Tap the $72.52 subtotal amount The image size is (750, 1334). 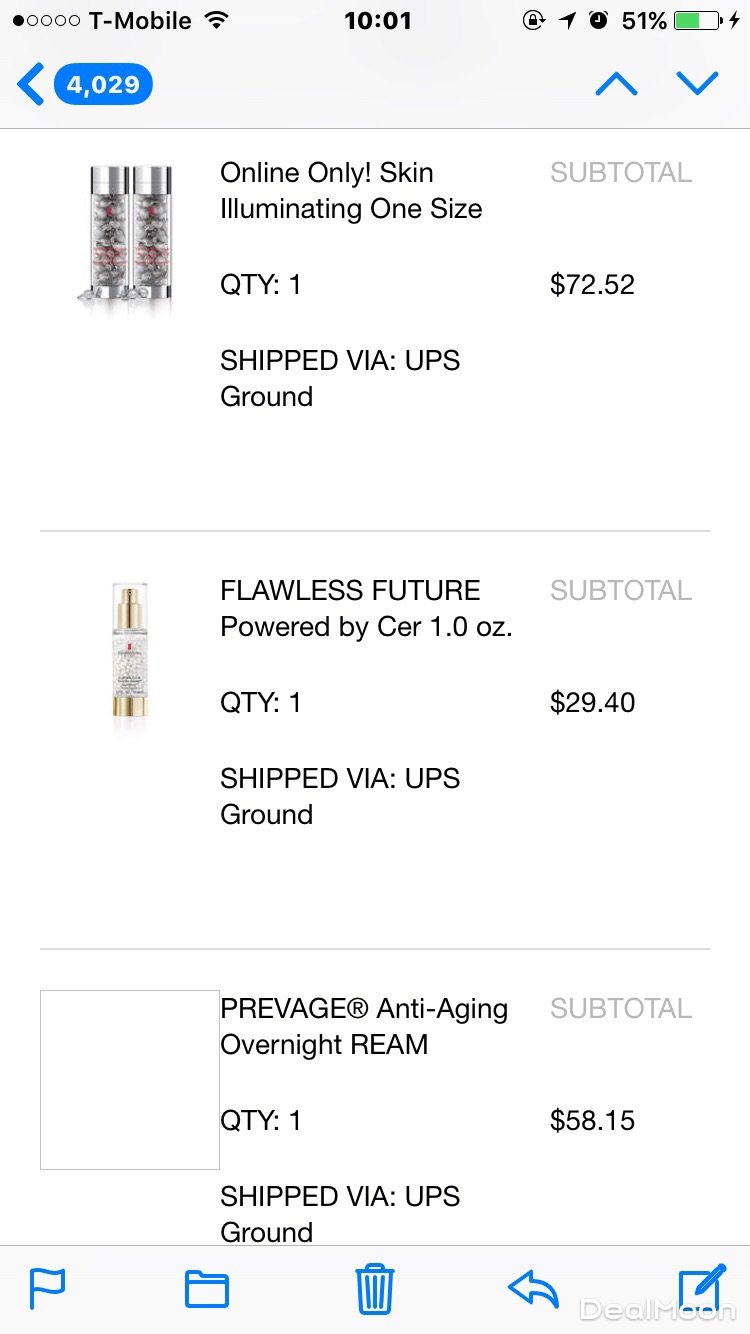click(592, 285)
